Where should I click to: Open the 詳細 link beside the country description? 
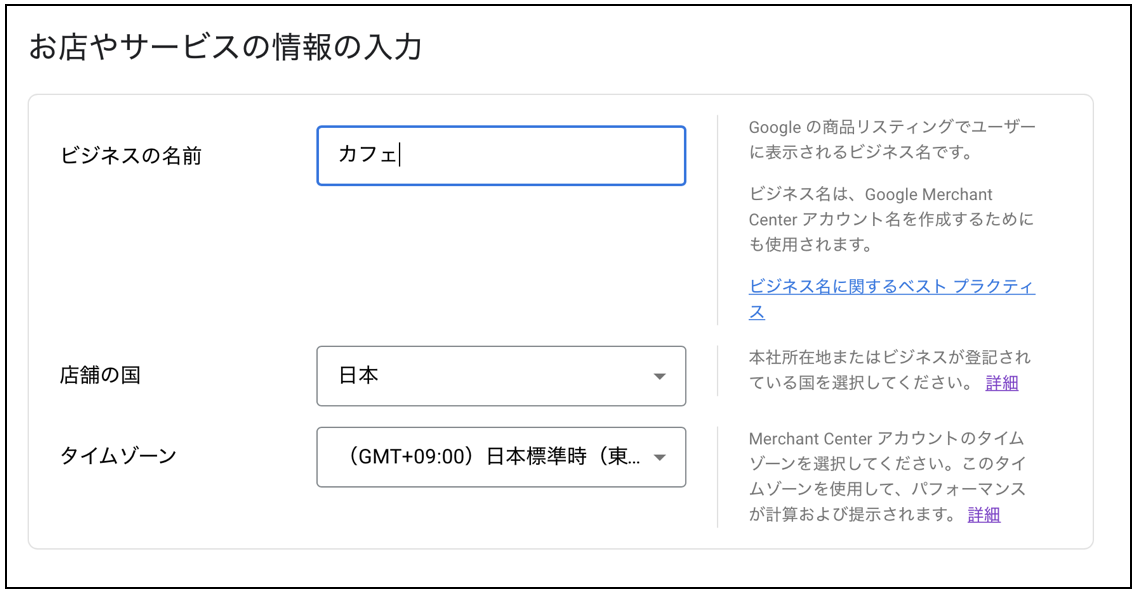tap(1001, 383)
